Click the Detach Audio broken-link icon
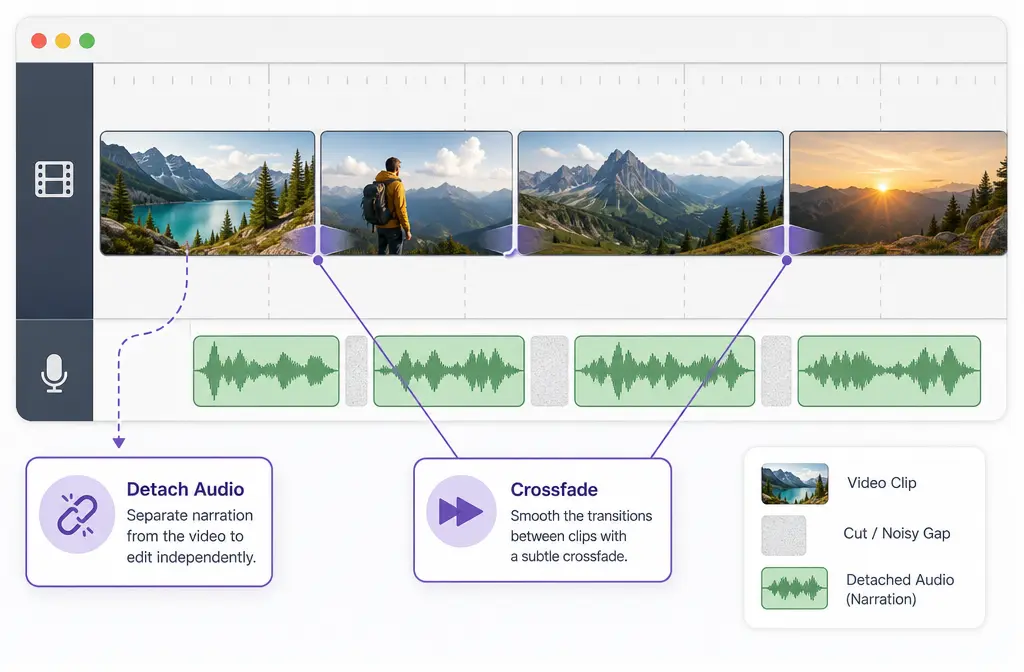1024x672 pixels. click(x=77, y=515)
